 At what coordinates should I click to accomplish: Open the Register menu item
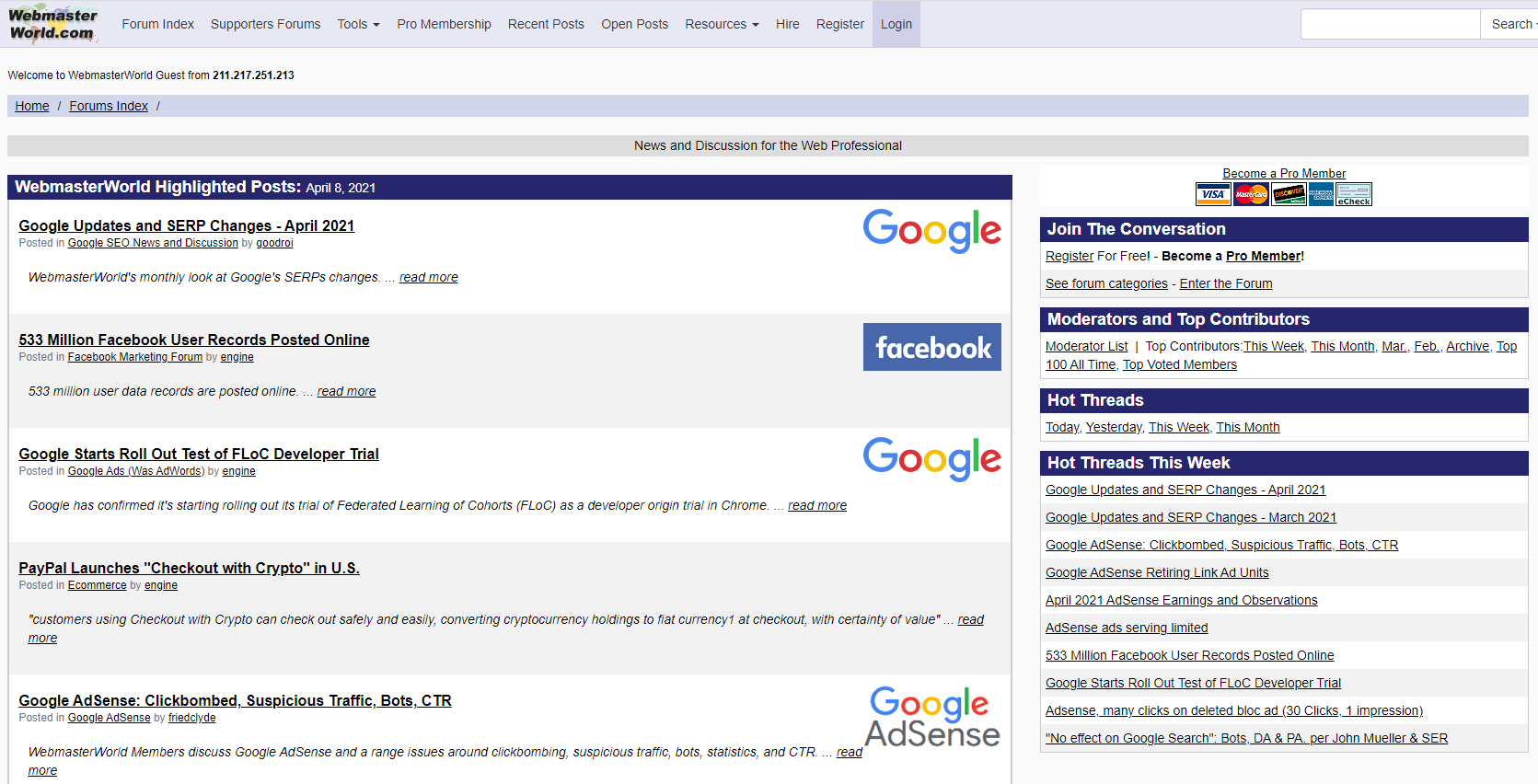pyautogui.click(x=840, y=24)
